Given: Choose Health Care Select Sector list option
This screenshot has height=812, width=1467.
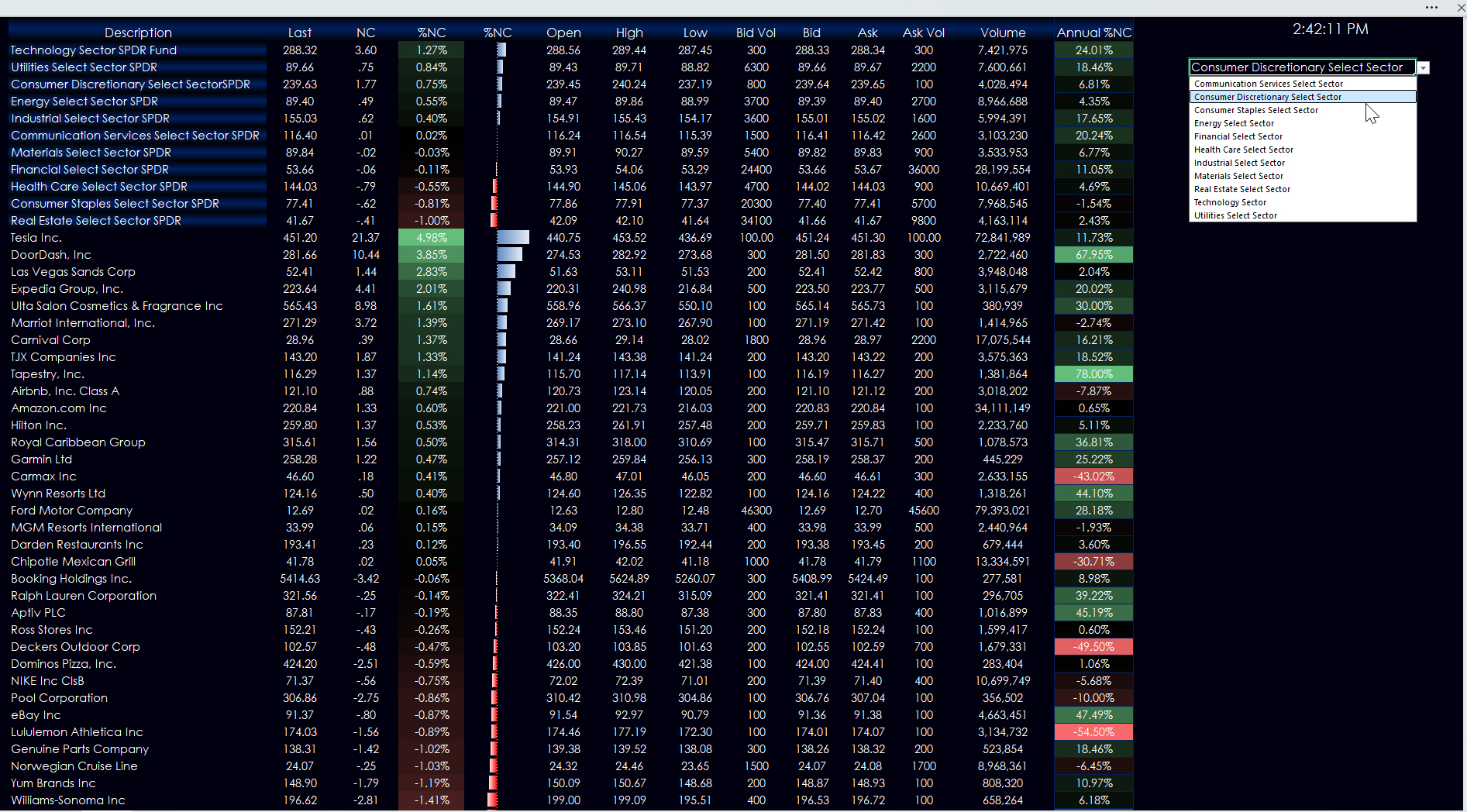Looking at the screenshot, I should (x=1243, y=150).
